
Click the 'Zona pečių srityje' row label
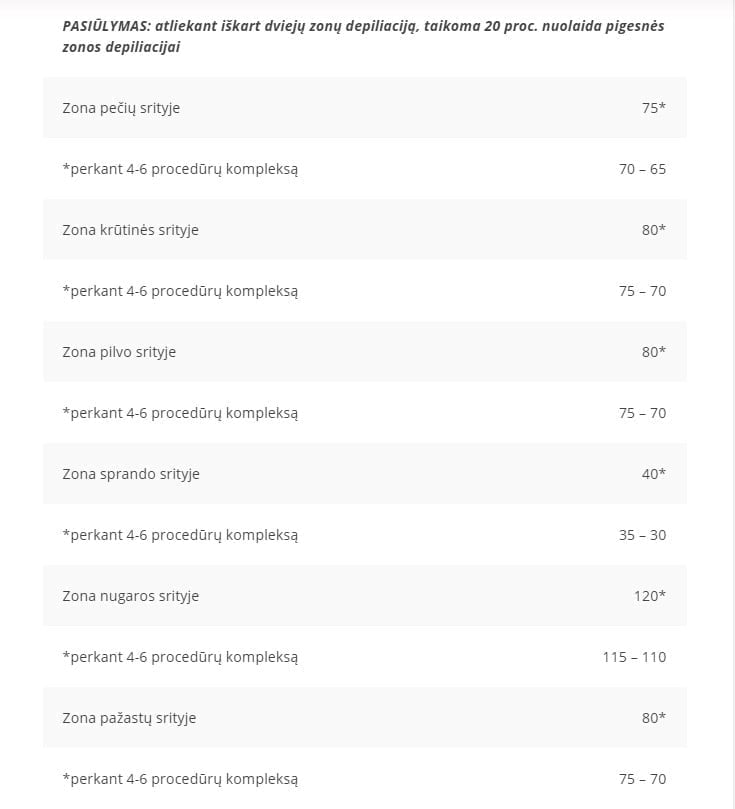click(x=121, y=108)
